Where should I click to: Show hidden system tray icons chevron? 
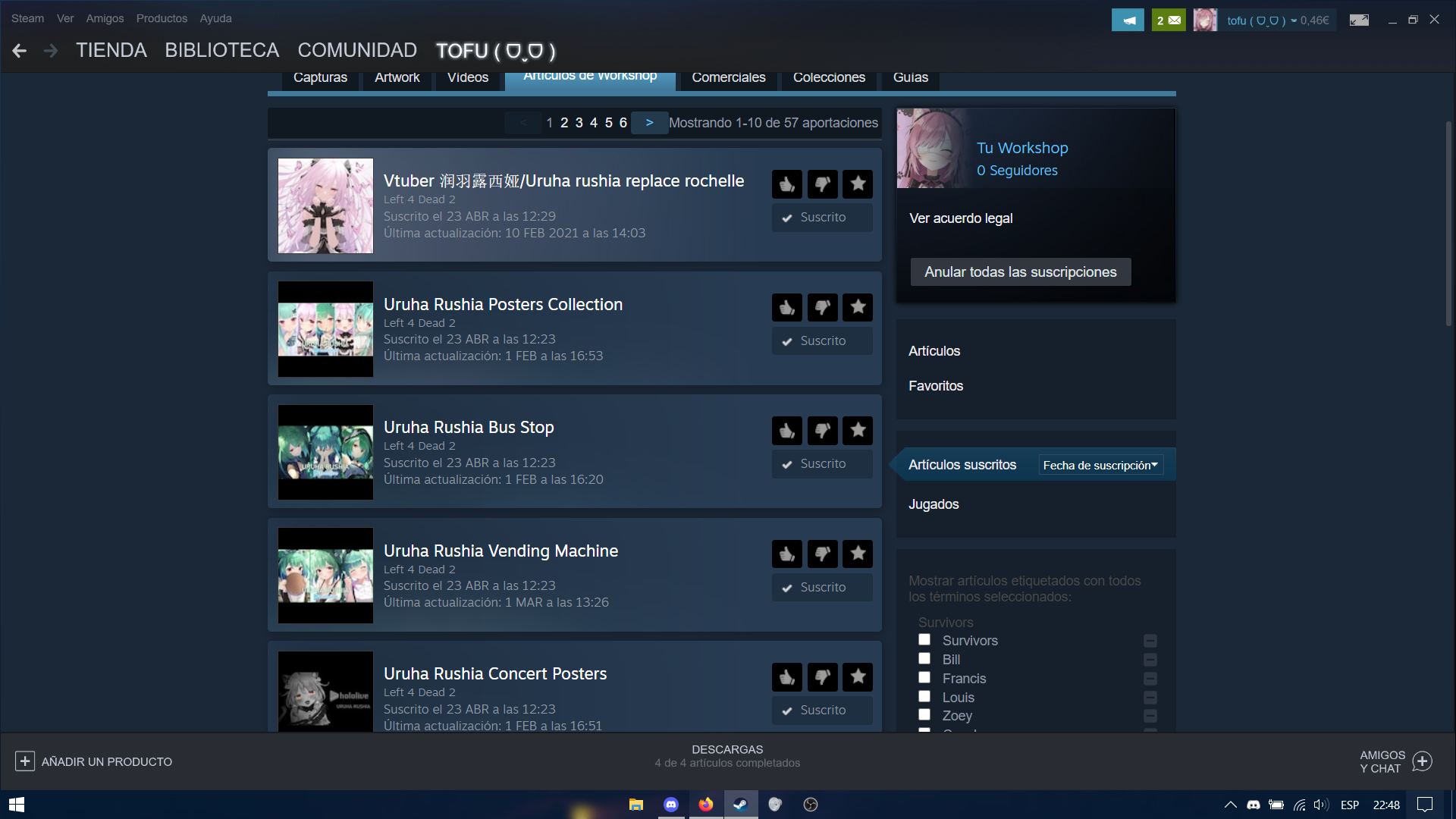point(1230,805)
